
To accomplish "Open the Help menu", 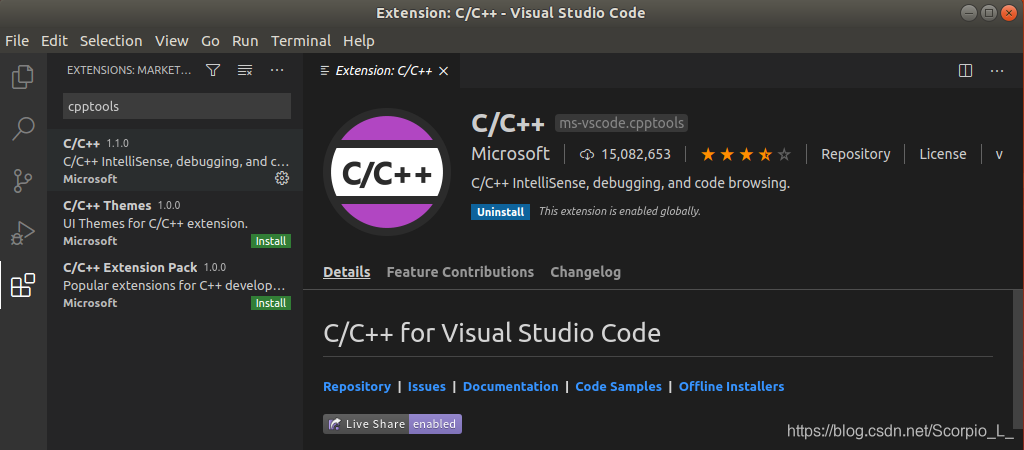I will pyautogui.click(x=359, y=40).
